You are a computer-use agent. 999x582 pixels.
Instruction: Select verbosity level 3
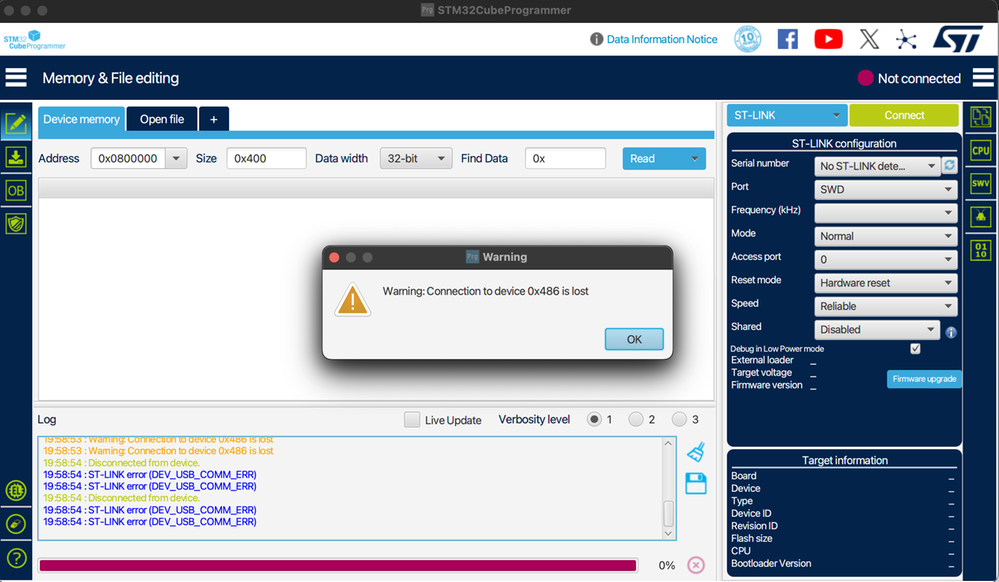pyautogui.click(x=679, y=419)
